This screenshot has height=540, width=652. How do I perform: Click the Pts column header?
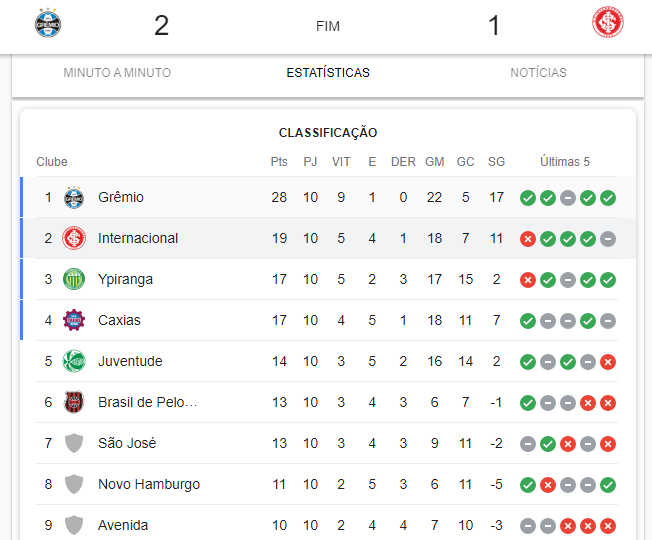(x=279, y=162)
